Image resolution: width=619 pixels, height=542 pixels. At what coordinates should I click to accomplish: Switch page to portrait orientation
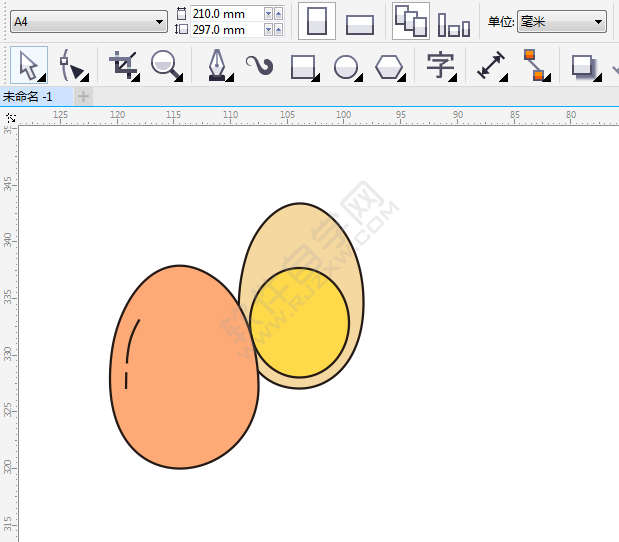(317, 21)
